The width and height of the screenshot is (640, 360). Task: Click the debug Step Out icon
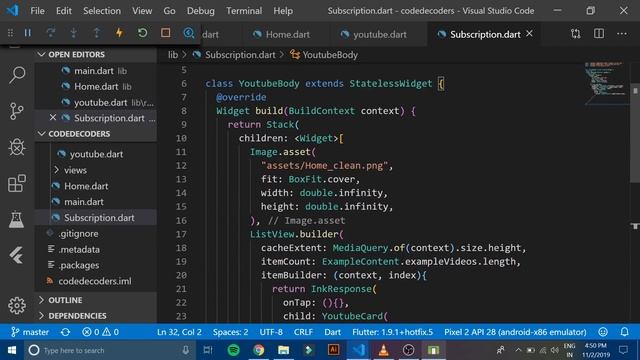pyautogui.click(x=96, y=33)
